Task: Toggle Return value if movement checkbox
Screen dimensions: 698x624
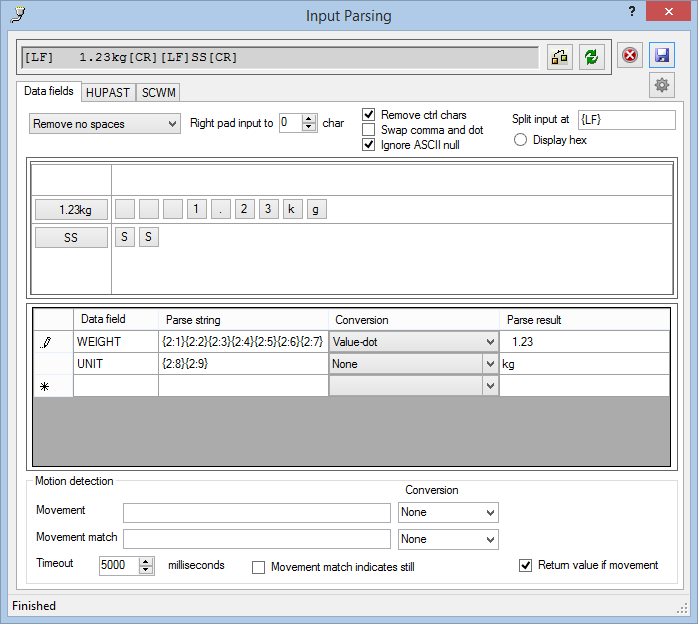Action: point(525,565)
